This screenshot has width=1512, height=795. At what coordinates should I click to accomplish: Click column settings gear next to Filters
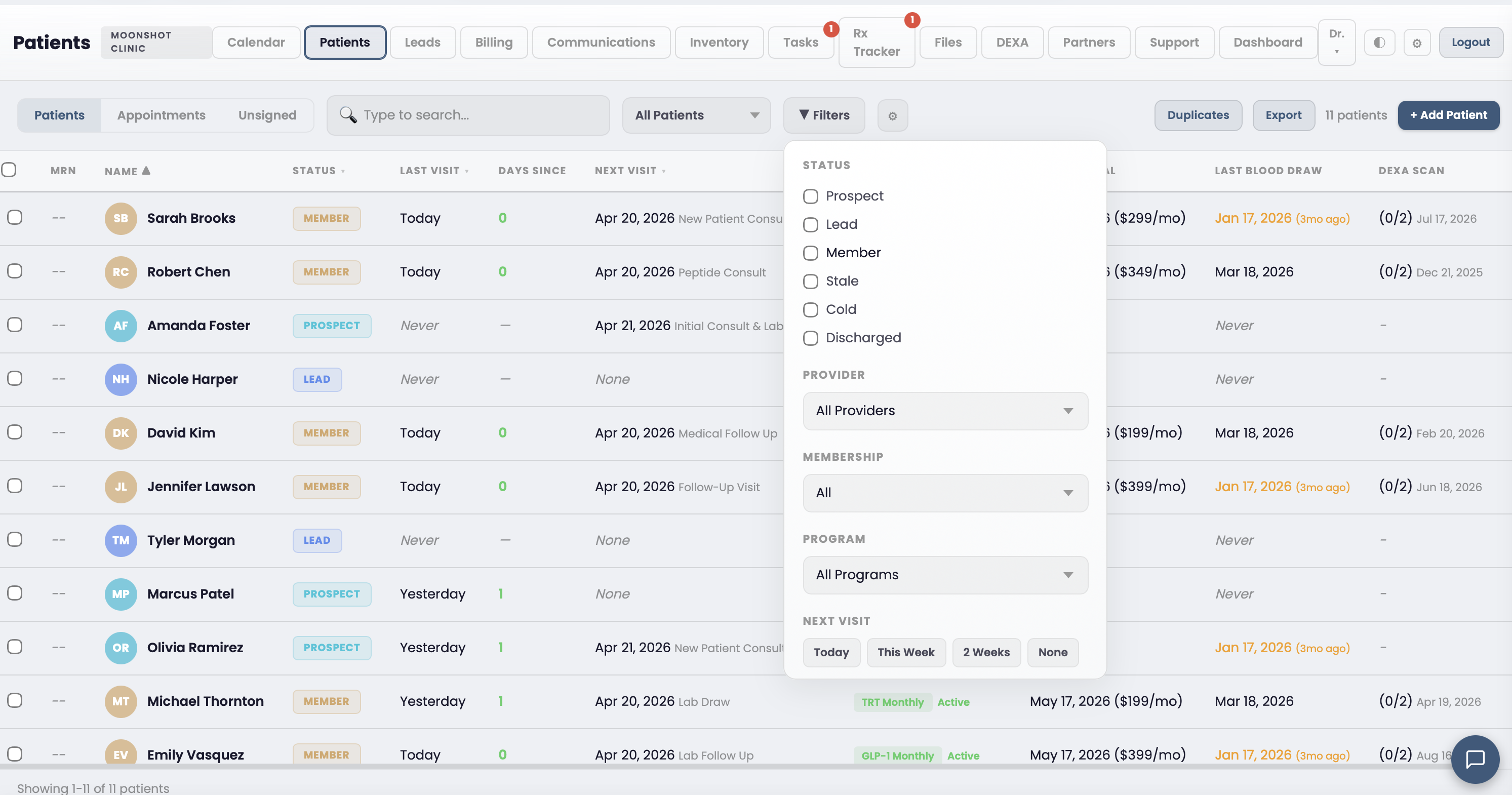coord(892,115)
